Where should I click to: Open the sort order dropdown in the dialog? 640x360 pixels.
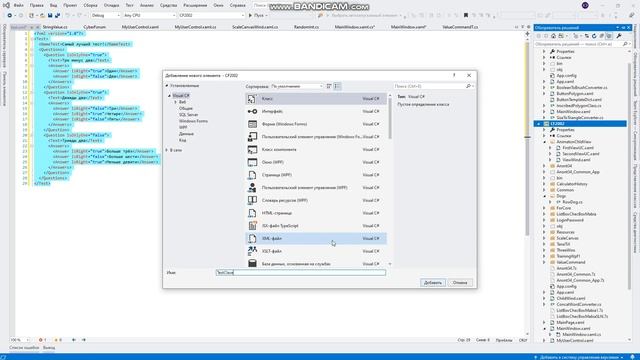click(297, 86)
